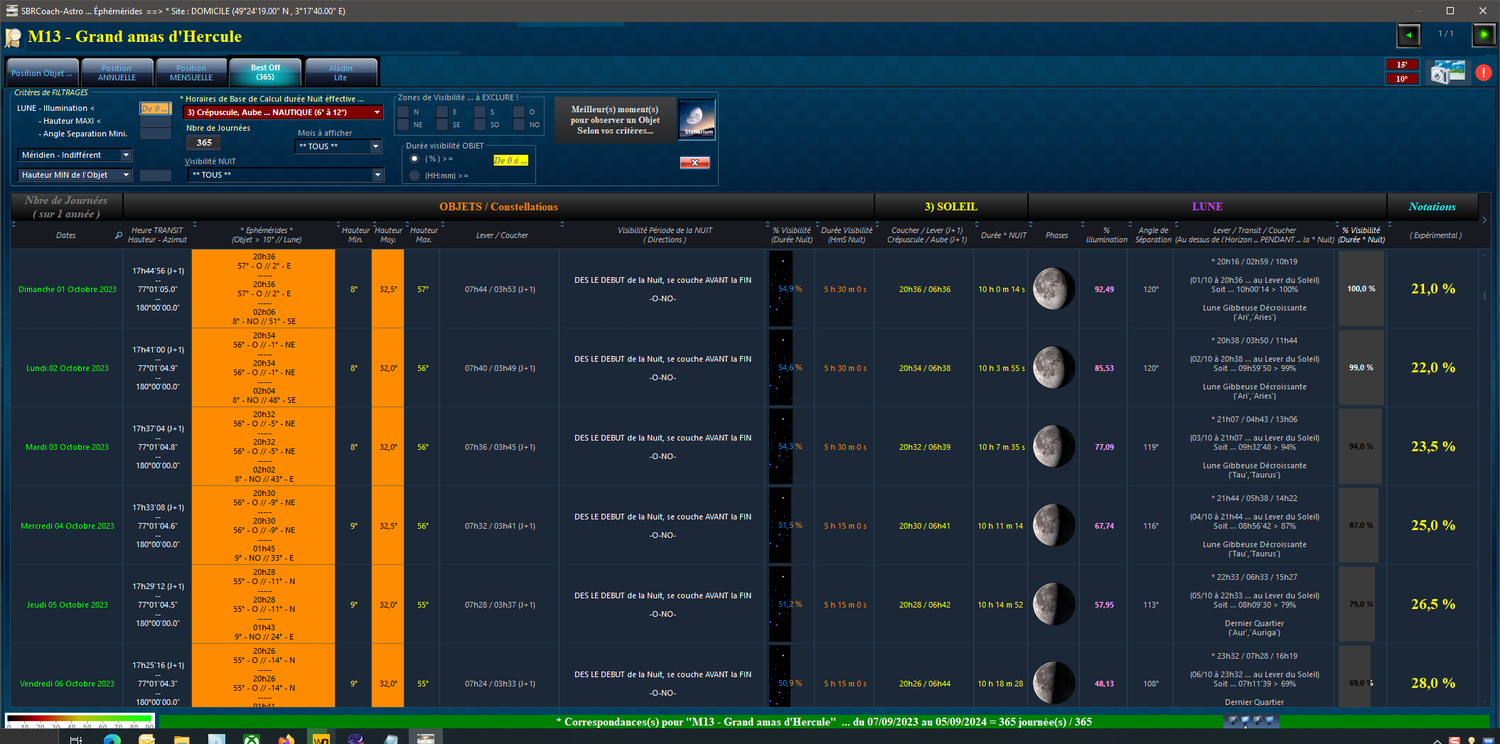Click night visibility strip for 01 Octobre row
1500x744 pixels.
point(781,289)
